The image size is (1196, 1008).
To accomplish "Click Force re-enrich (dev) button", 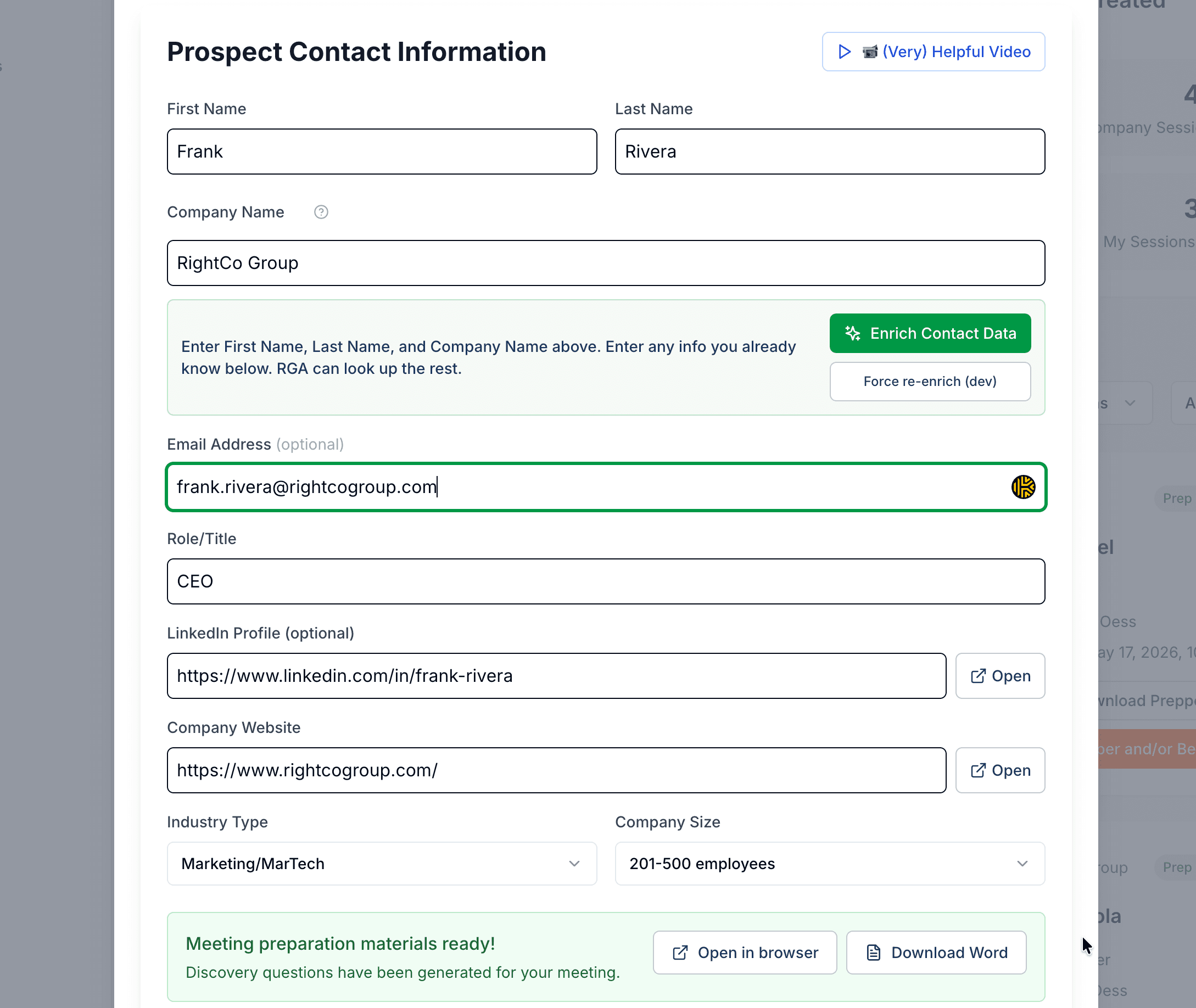I will [930, 381].
